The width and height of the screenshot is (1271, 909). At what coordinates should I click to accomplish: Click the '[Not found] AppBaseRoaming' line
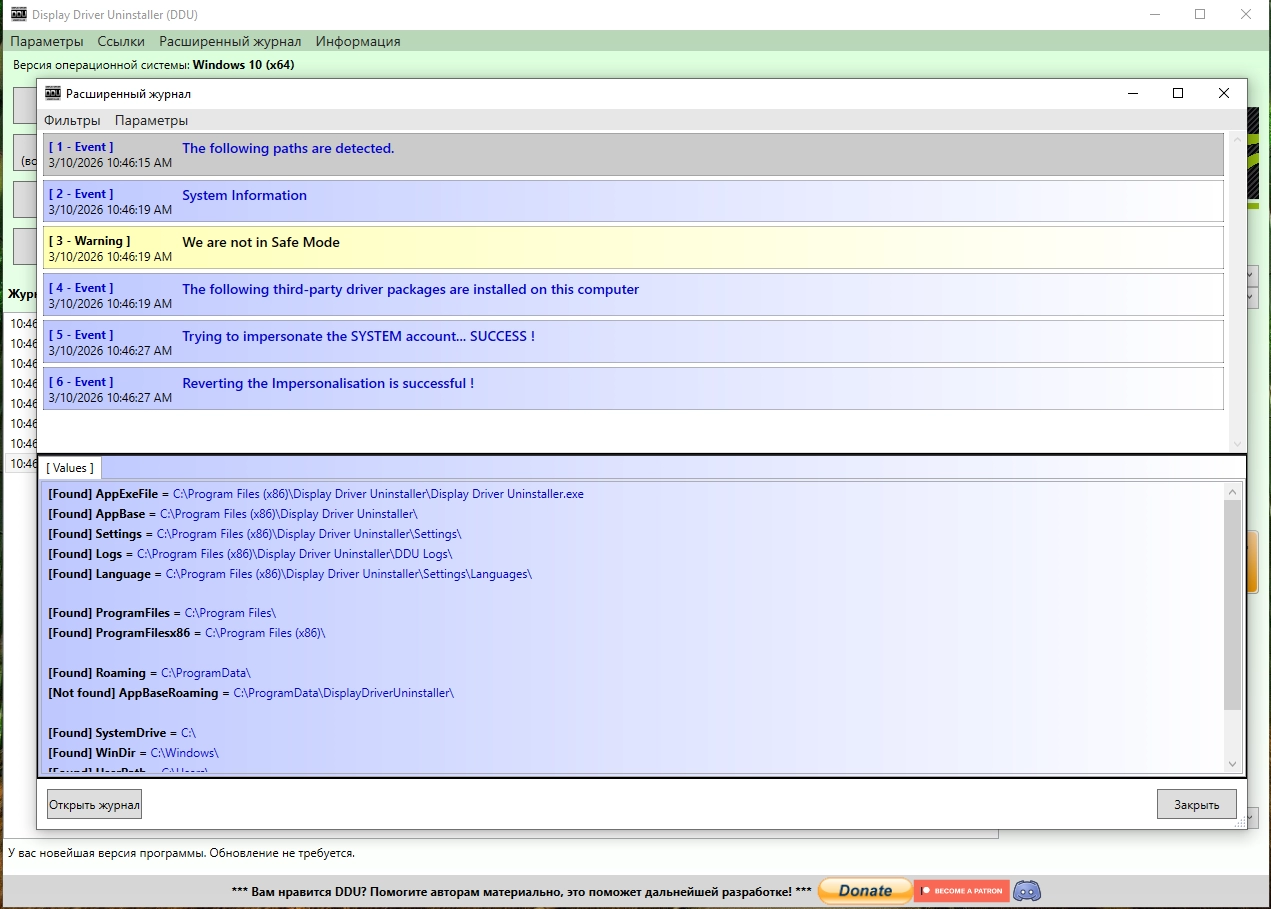point(251,693)
